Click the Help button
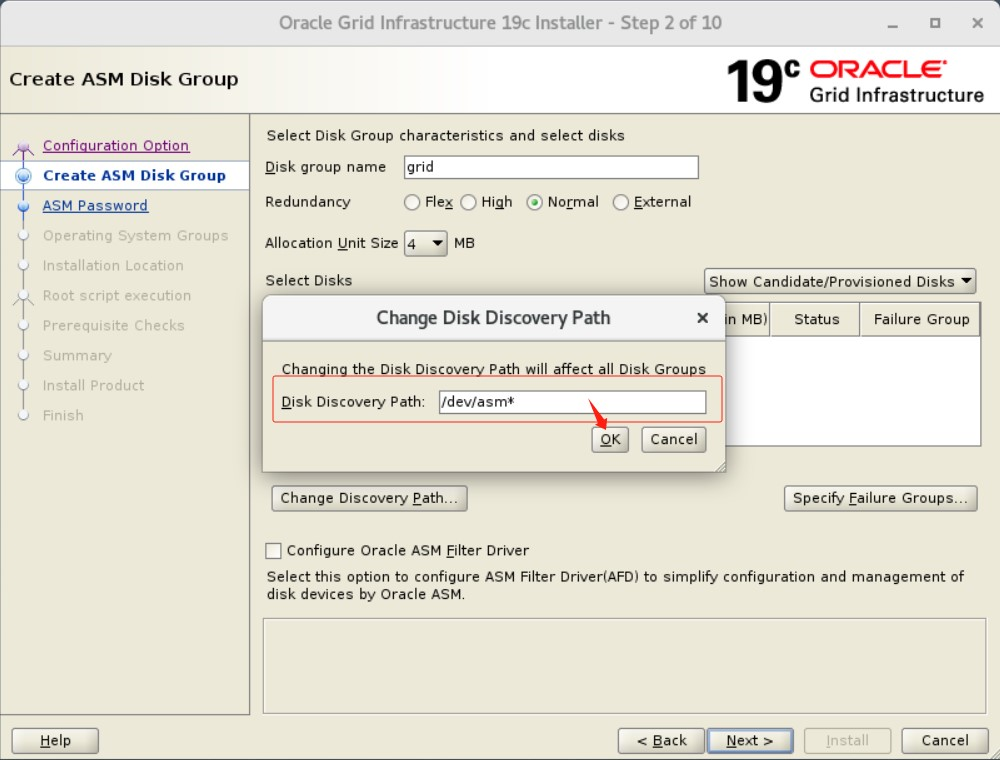Viewport: 1000px width, 760px height. pyautogui.click(x=55, y=740)
